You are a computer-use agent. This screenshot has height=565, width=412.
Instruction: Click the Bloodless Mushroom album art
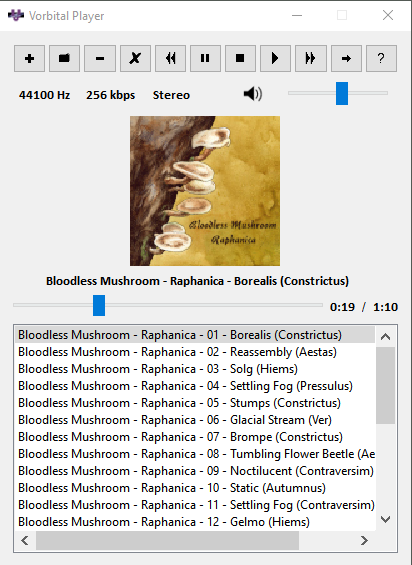pyautogui.click(x=205, y=191)
